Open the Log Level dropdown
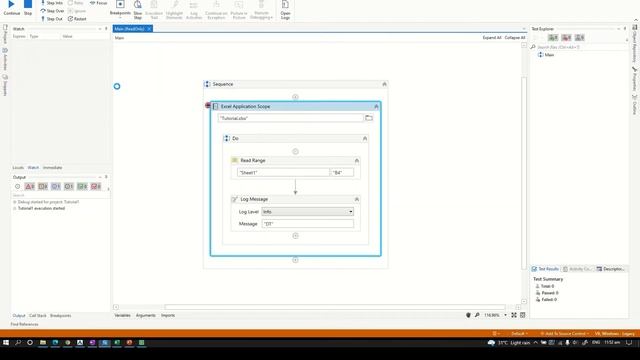Viewport: 640px width, 360px height. (x=308, y=211)
